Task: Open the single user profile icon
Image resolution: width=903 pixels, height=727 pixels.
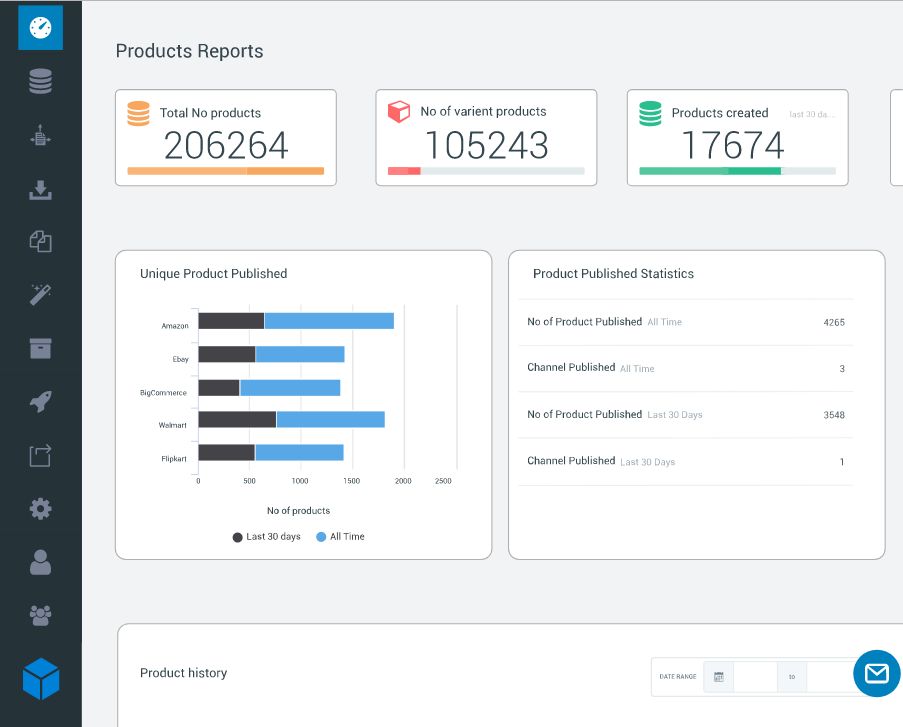Action: click(40, 562)
